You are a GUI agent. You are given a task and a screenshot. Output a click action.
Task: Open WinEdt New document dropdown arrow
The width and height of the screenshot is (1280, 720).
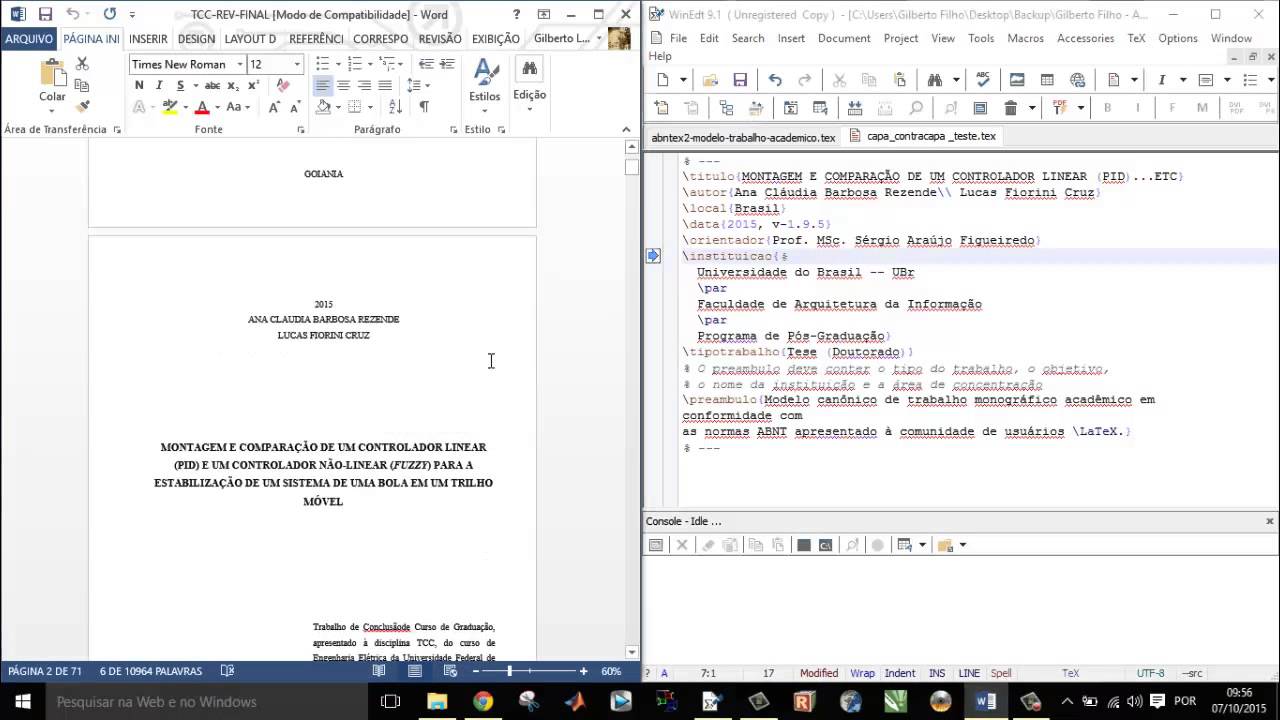(683, 80)
